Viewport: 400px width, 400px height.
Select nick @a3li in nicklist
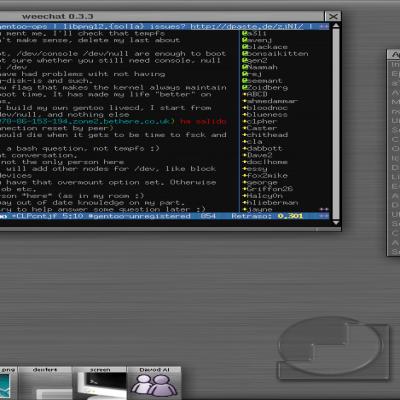254,33
